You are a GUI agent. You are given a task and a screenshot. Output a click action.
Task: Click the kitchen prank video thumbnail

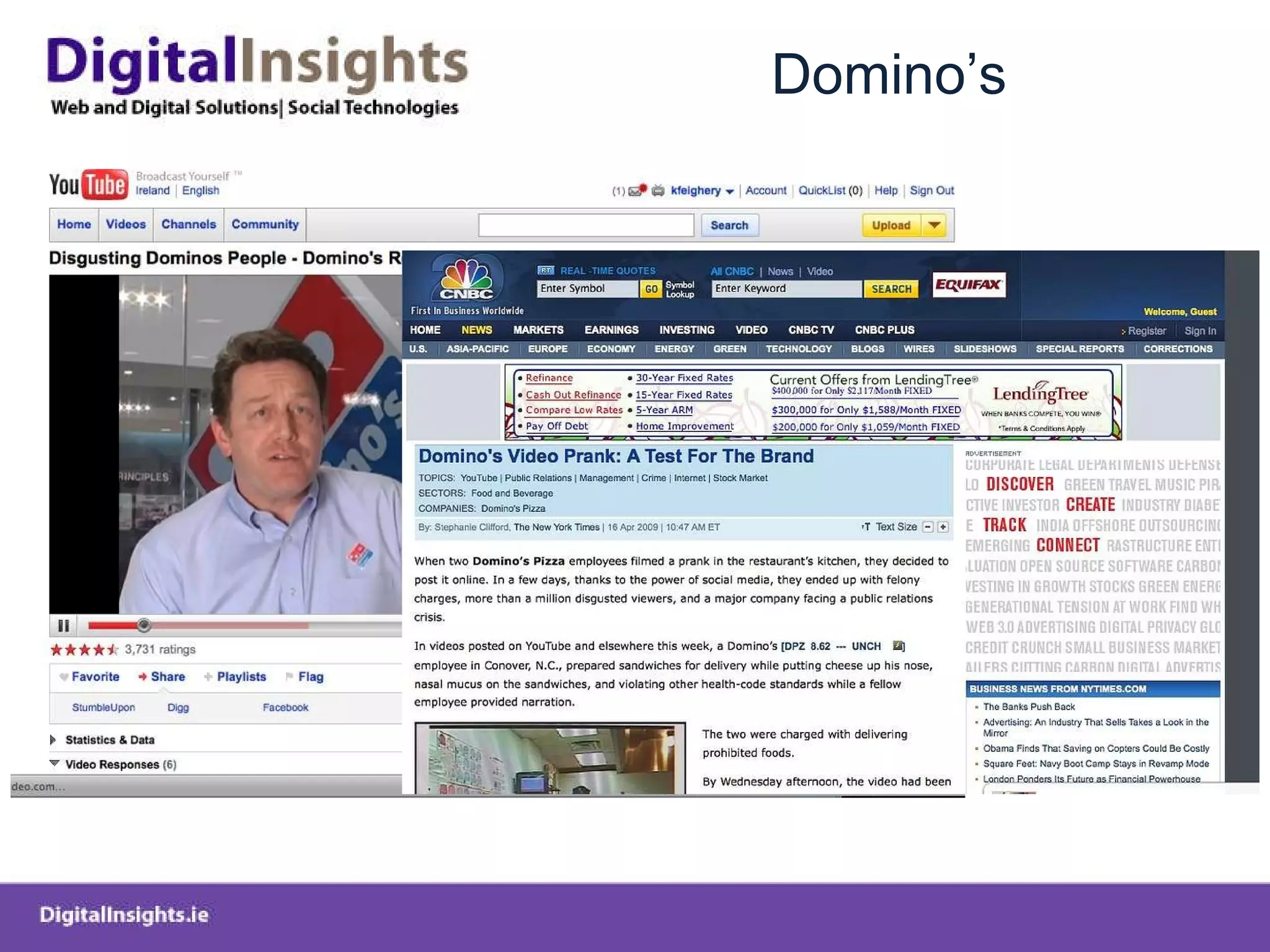(x=550, y=759)
